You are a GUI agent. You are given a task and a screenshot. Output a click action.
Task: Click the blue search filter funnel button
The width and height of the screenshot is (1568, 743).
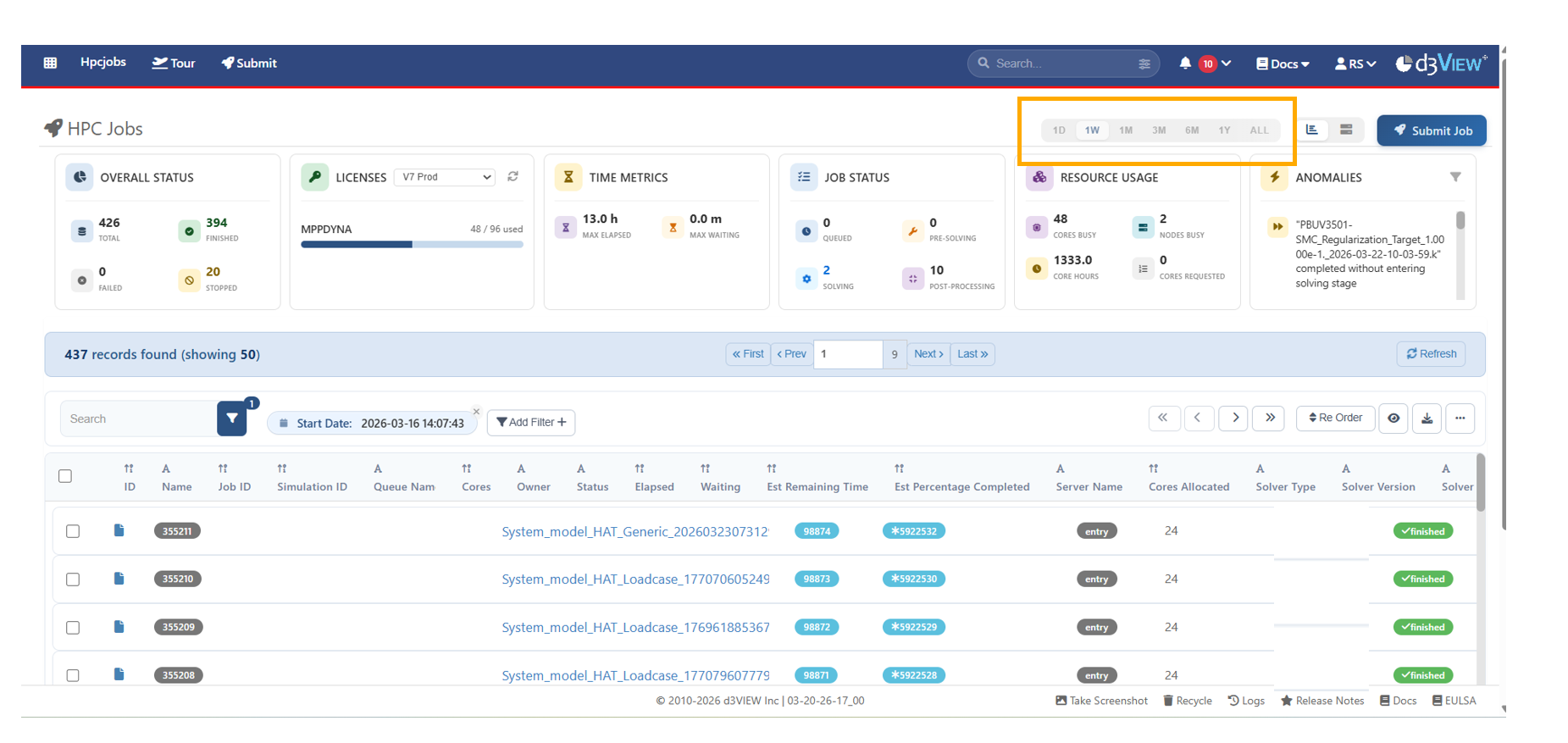click(x=231, y=419)
